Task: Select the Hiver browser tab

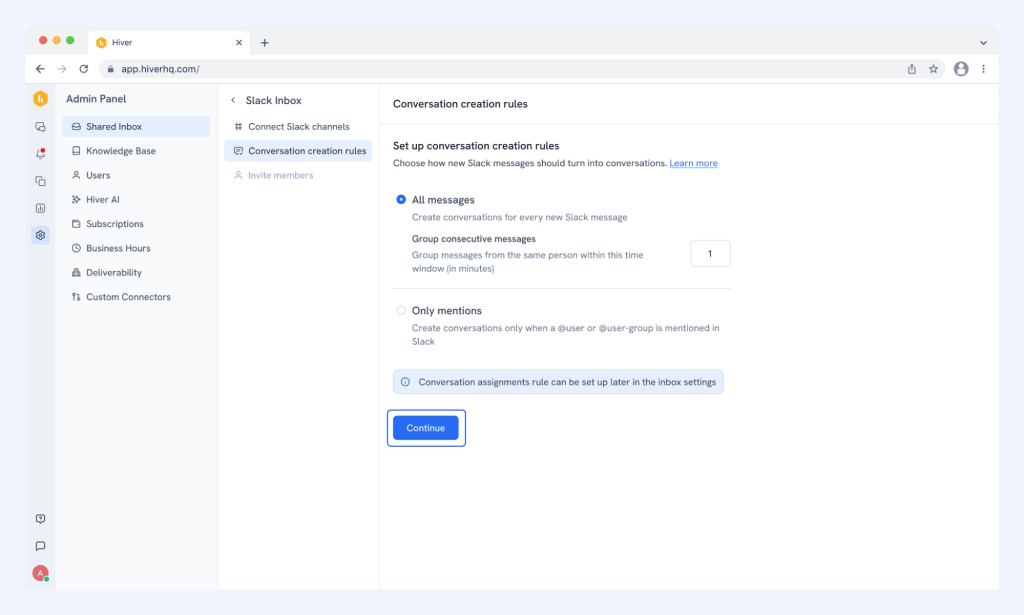Action: coord(168,42)
